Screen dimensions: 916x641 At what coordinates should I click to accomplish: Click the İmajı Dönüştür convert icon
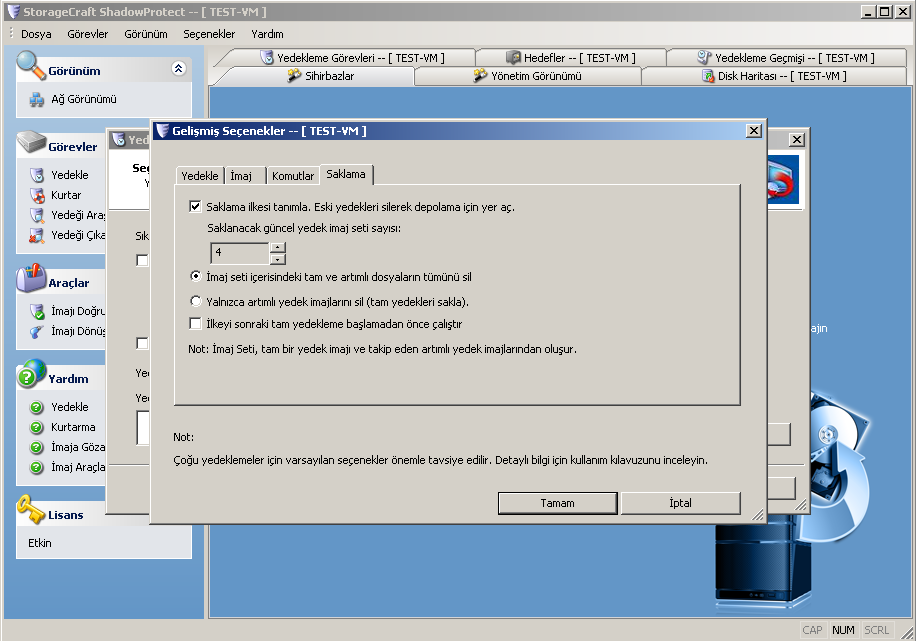(x=37, y=331)
